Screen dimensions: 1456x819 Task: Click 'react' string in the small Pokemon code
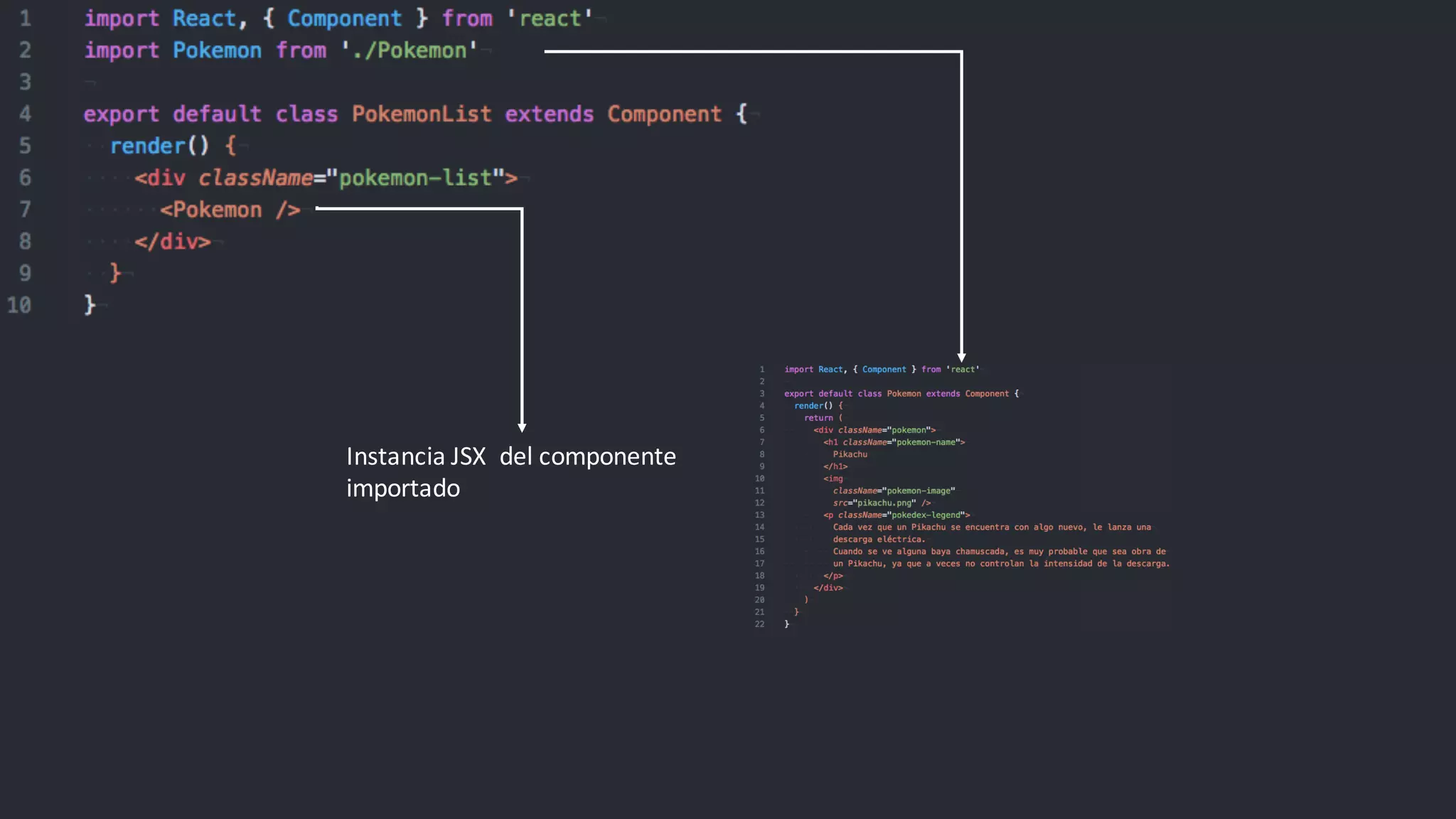pos(963,370)
